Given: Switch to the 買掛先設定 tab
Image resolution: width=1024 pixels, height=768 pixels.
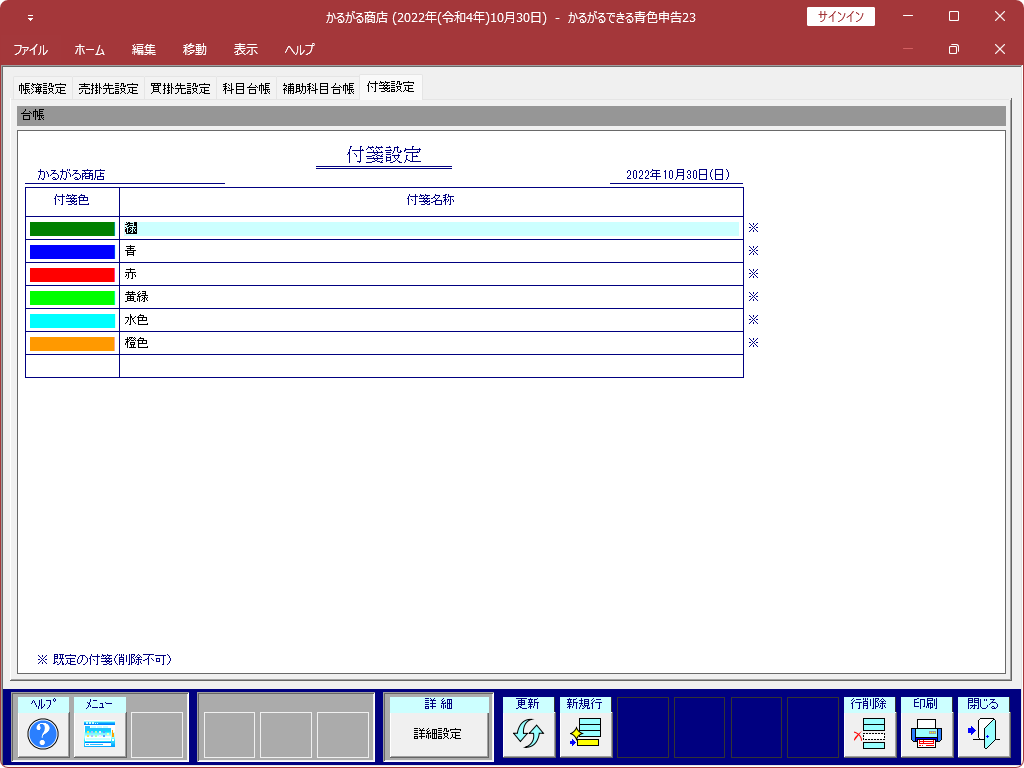Looking at the screenshot, I should click(180, 89).
